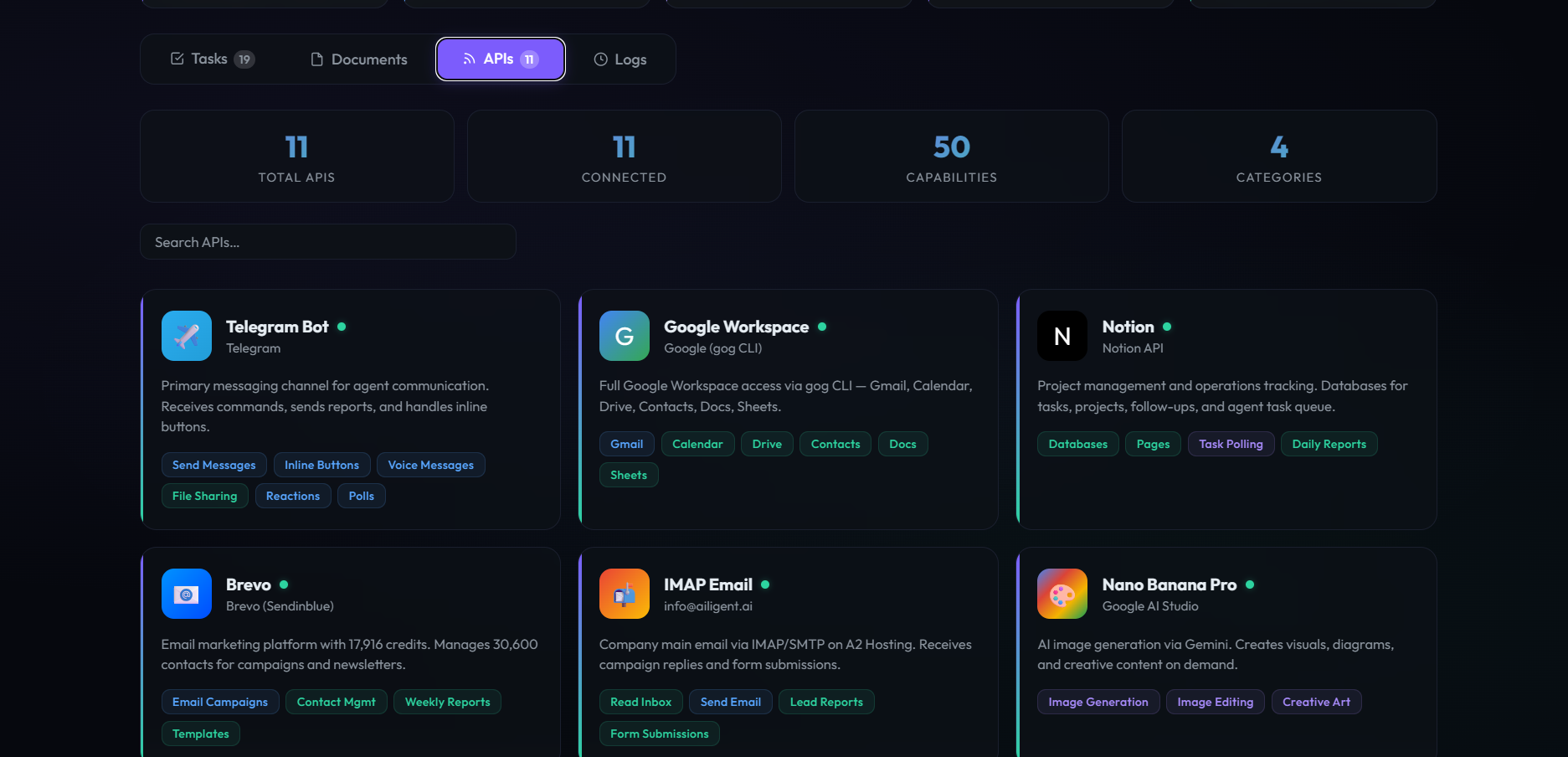The width and height of the screenshot is (1568, 757).
Task: Click the Nano Banana Pro palette icon
Action: 1062,594
